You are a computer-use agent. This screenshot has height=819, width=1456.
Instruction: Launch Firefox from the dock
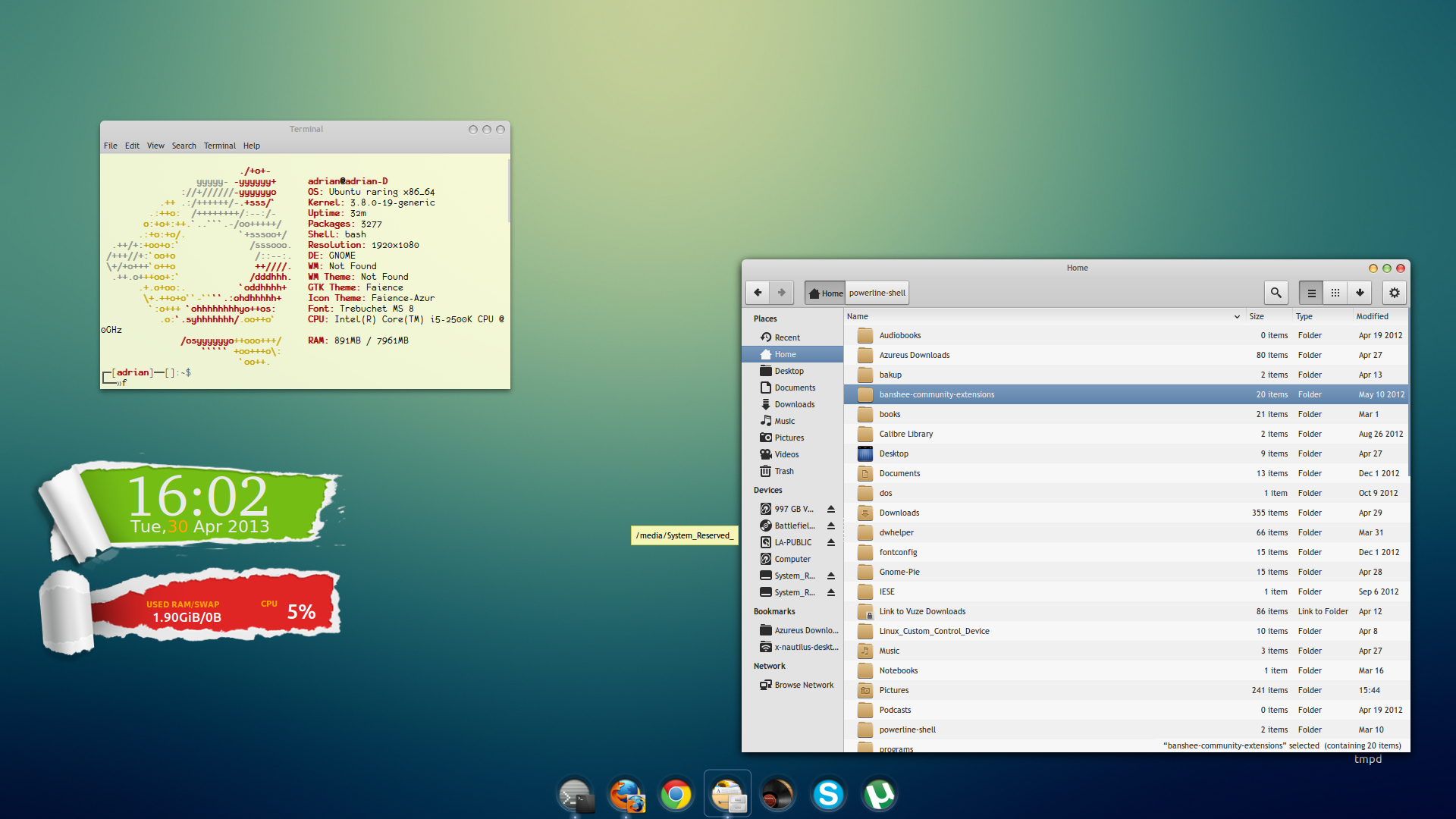point(626,795)
